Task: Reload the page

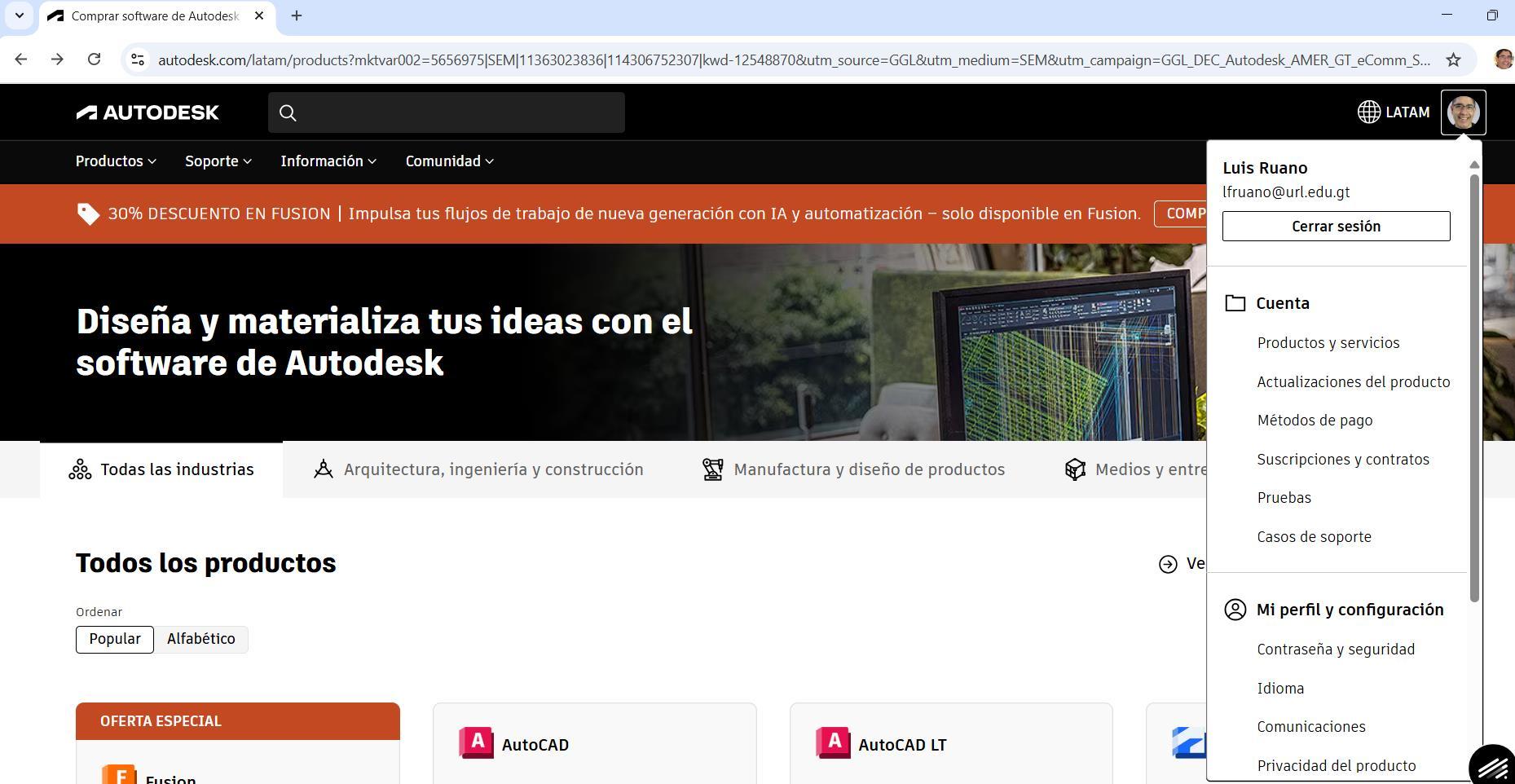Action: click(95, 59)
